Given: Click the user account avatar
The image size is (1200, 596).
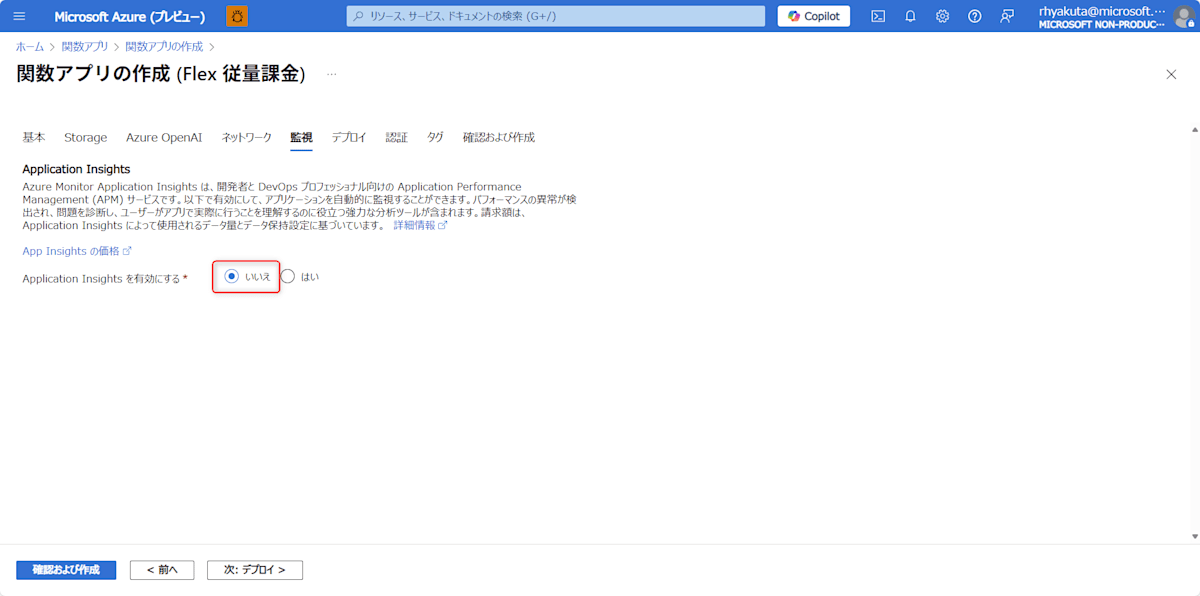Looking at the screenshot, I should coord(1184,17).
